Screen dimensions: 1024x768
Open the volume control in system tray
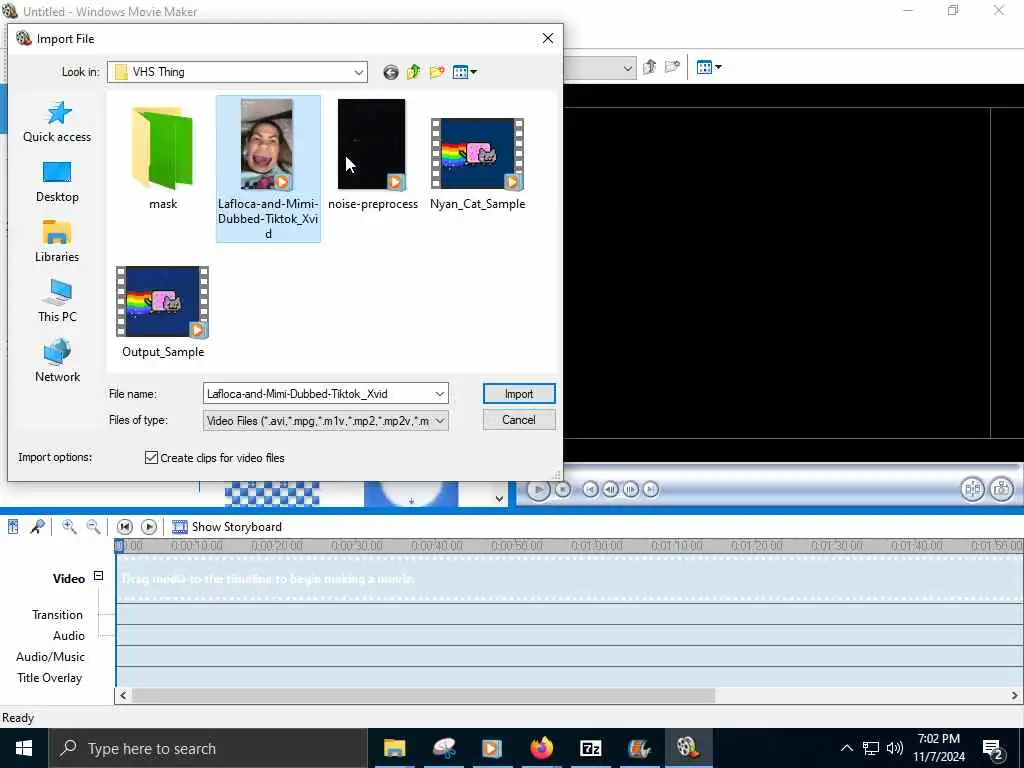coord(895,748)
